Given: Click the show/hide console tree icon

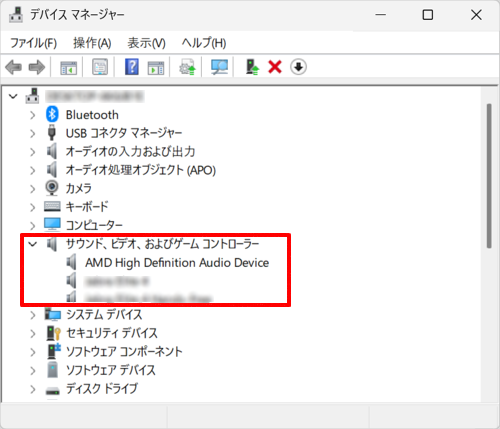Looking at the screenshot, I should 69,68.
